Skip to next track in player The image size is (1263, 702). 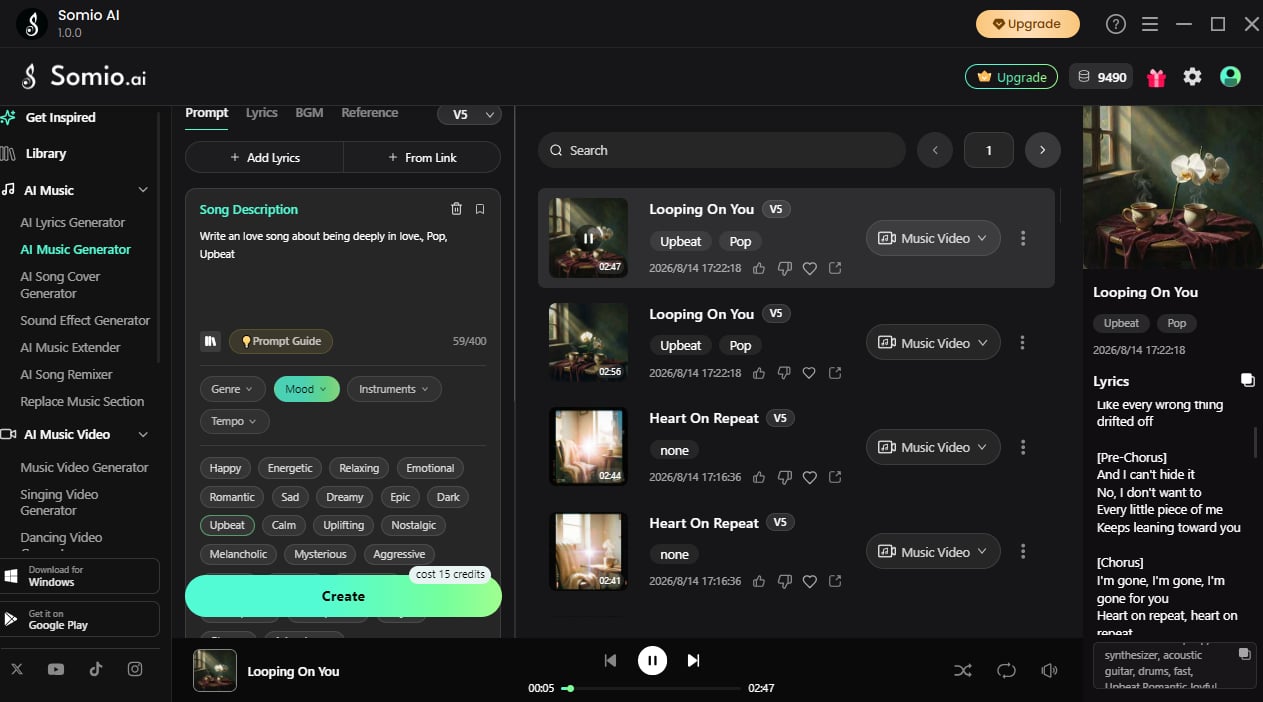click(693, 660)
